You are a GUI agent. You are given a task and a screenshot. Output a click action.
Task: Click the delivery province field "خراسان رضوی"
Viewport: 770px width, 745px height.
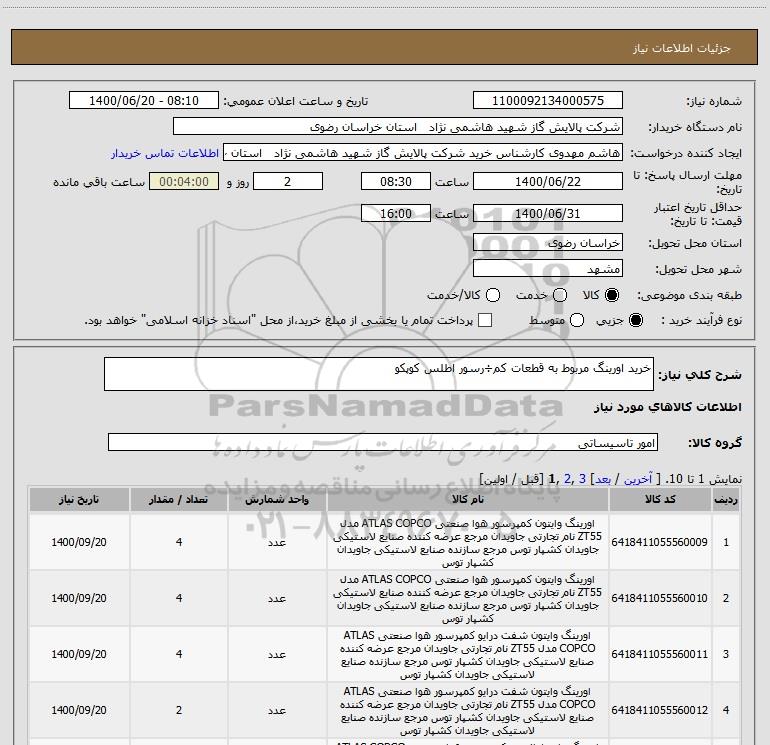[x=547, y=243]
